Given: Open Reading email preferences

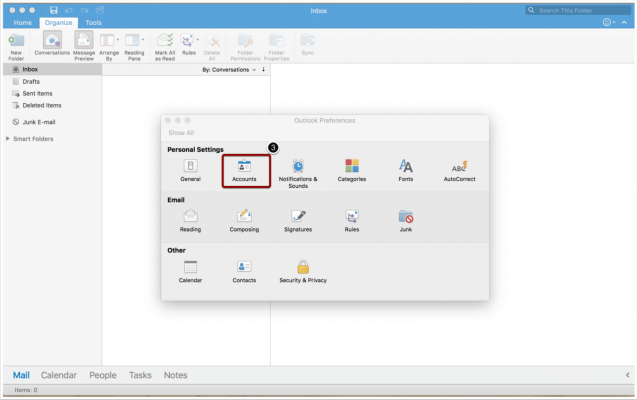Looking at the screenshot, I should [x=190, y=221].
